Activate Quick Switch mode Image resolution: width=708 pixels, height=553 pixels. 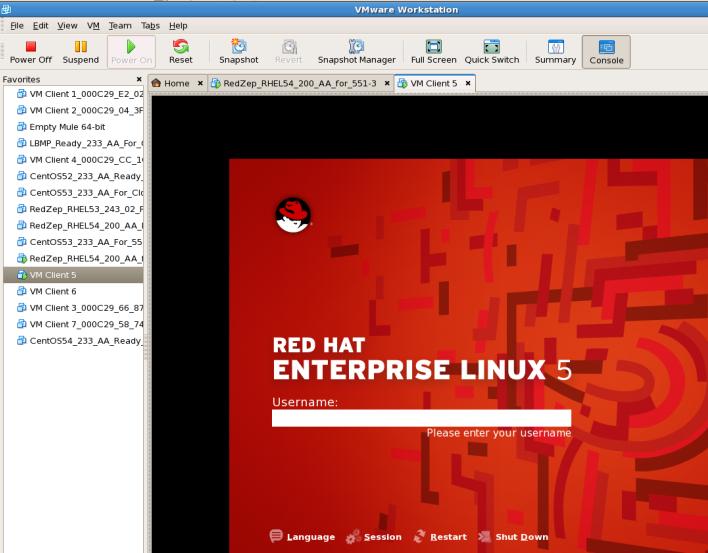coord(492,52)
